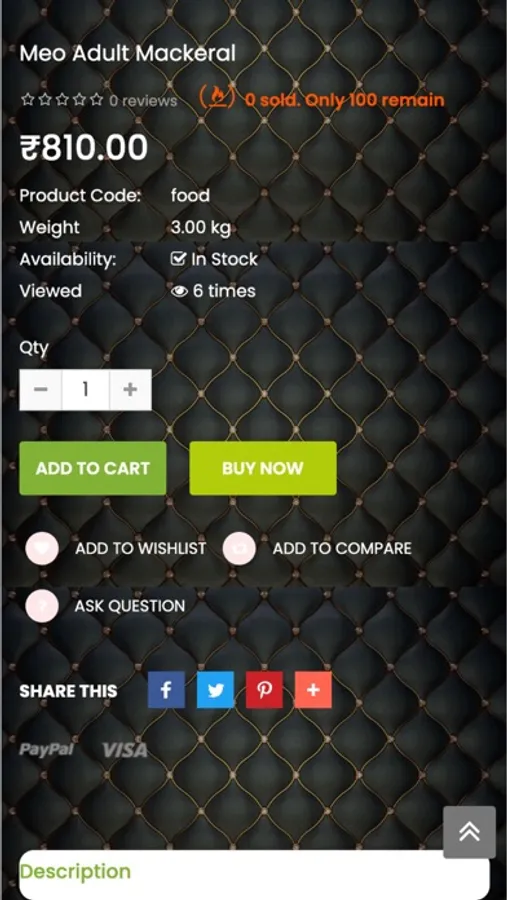The width and height of the screenshot is (507, 900).
Task: Open the Description tab
Action: 75,871
